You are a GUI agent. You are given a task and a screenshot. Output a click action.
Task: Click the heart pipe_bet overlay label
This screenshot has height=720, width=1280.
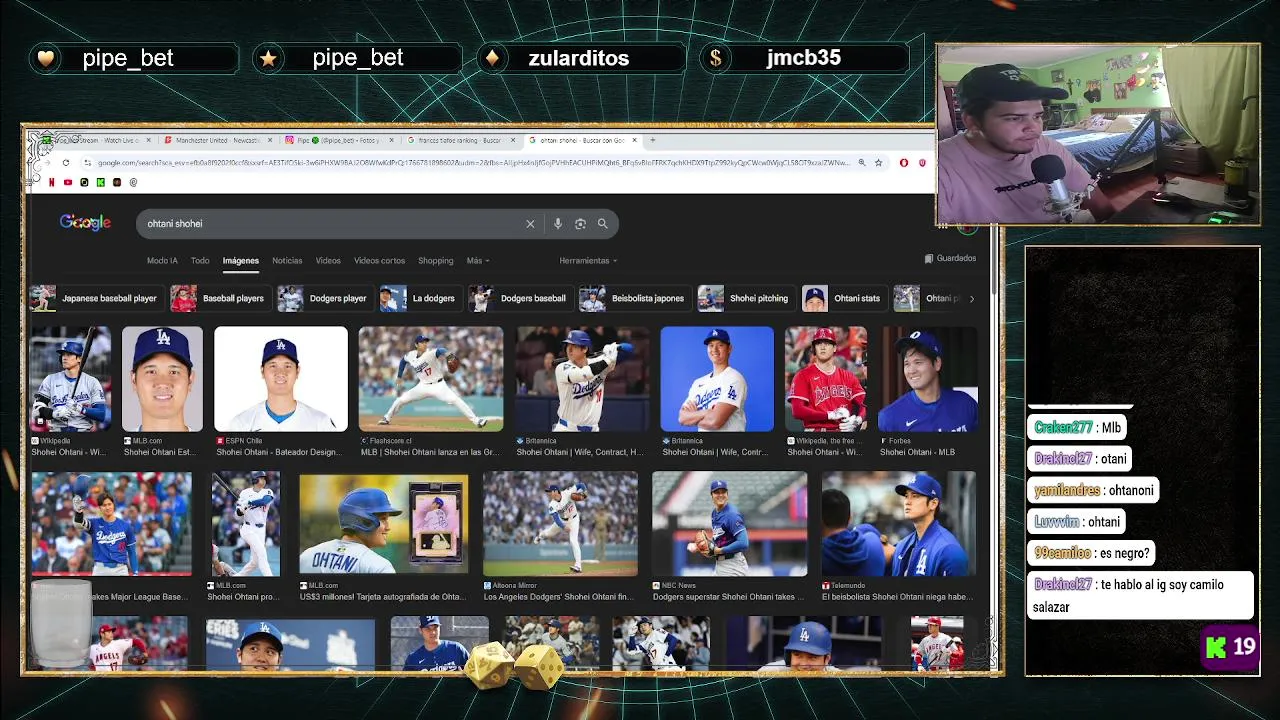click(x=134, y=58)
